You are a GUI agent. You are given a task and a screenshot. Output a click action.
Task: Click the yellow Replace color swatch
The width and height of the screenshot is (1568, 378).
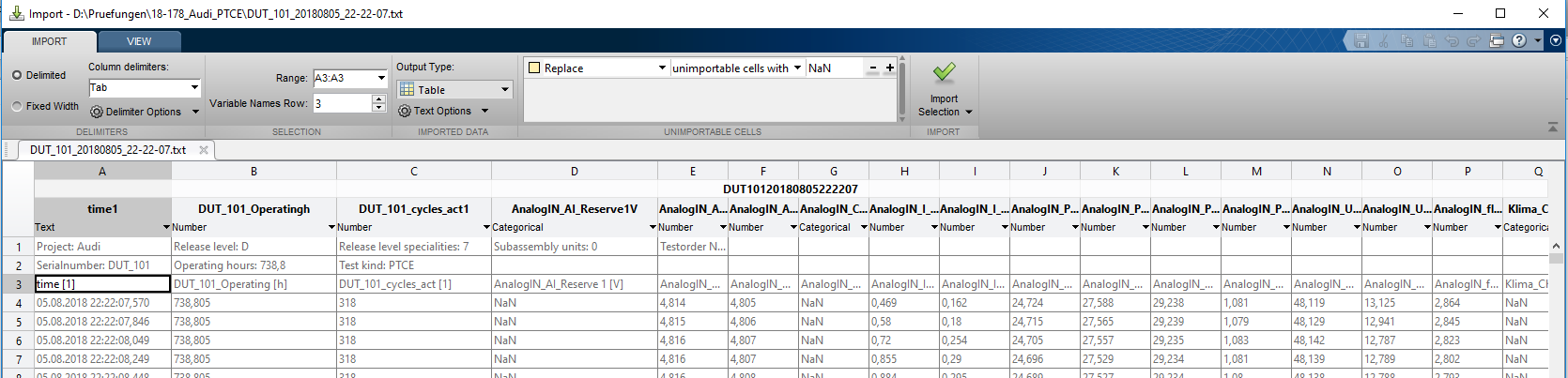534,68
